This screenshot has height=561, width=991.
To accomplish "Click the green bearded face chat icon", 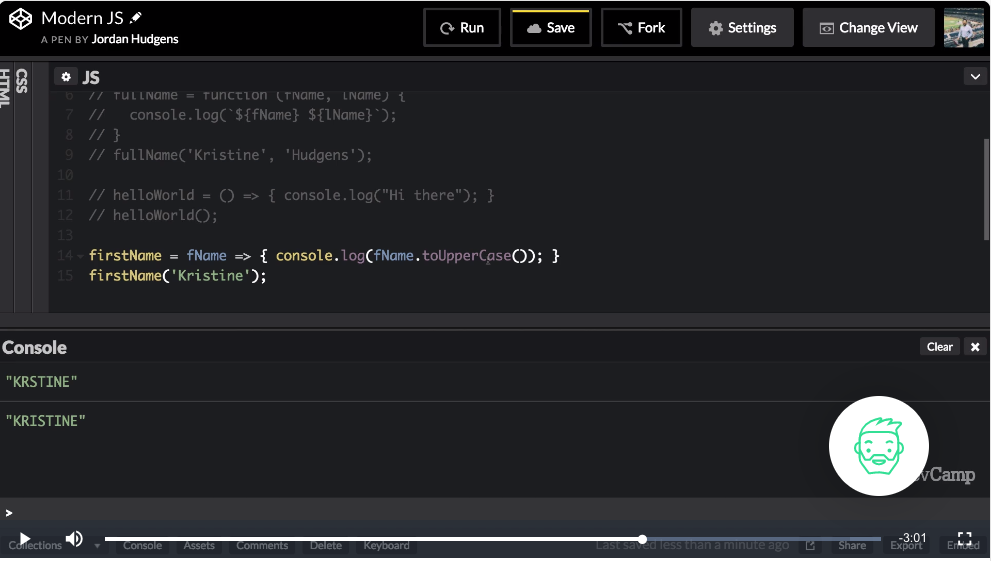I will pos(879,446).
